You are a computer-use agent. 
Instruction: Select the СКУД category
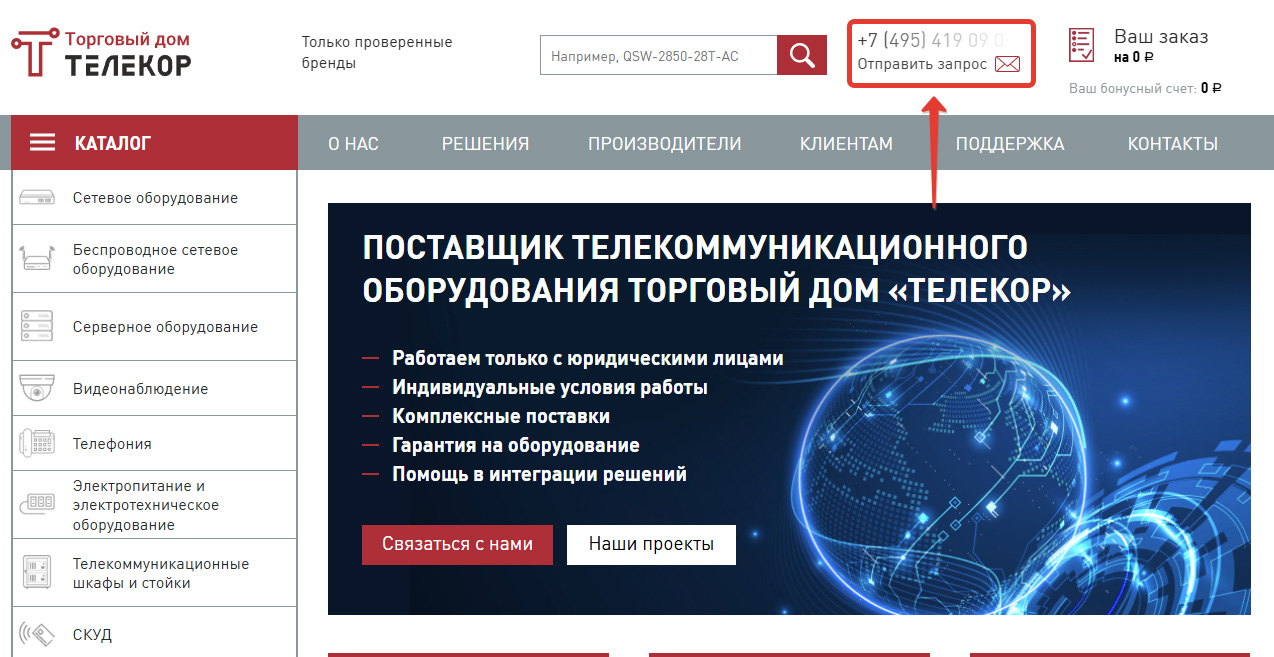tap(155, 634)
